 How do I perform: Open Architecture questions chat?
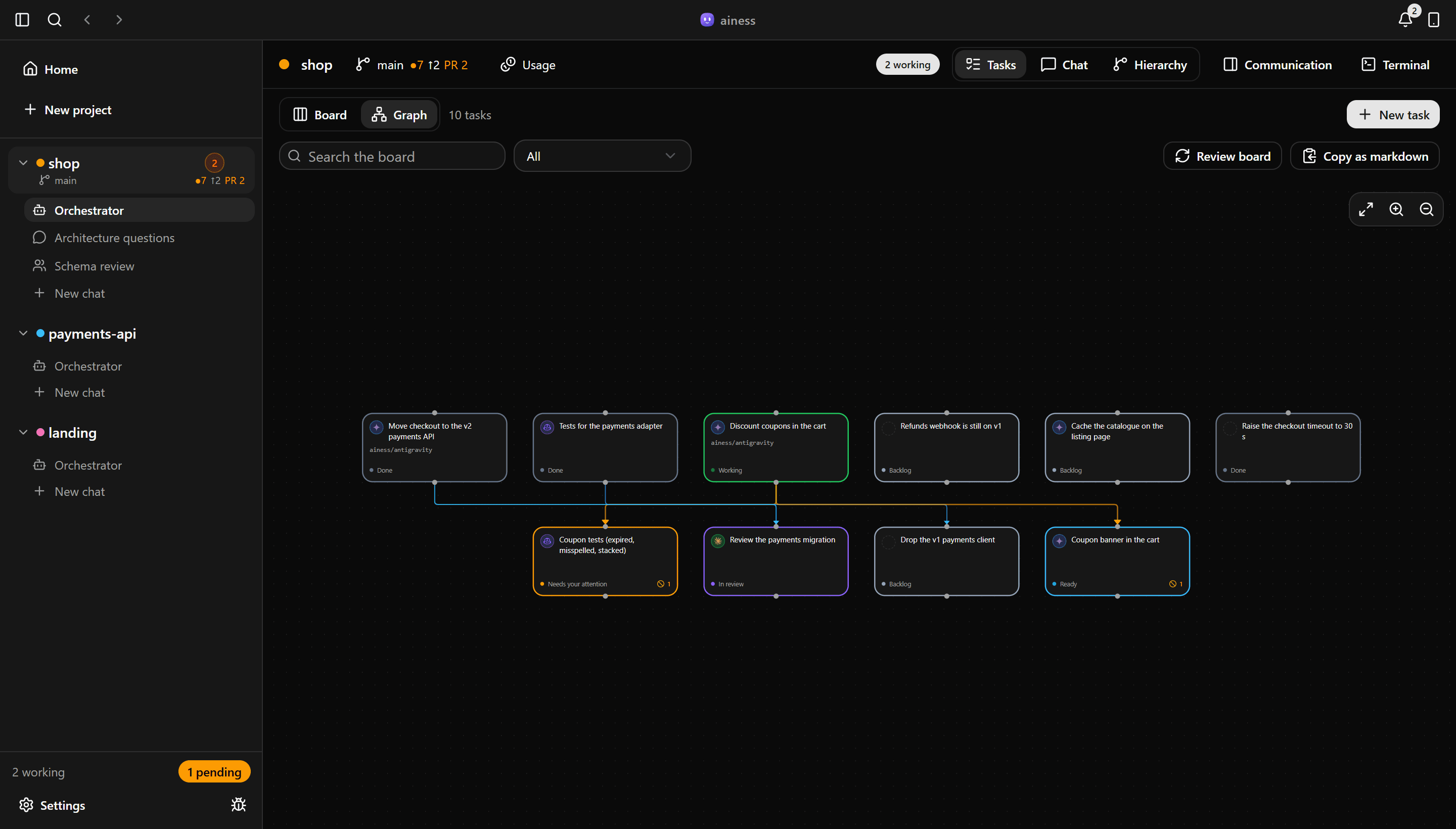click(139, 238)
